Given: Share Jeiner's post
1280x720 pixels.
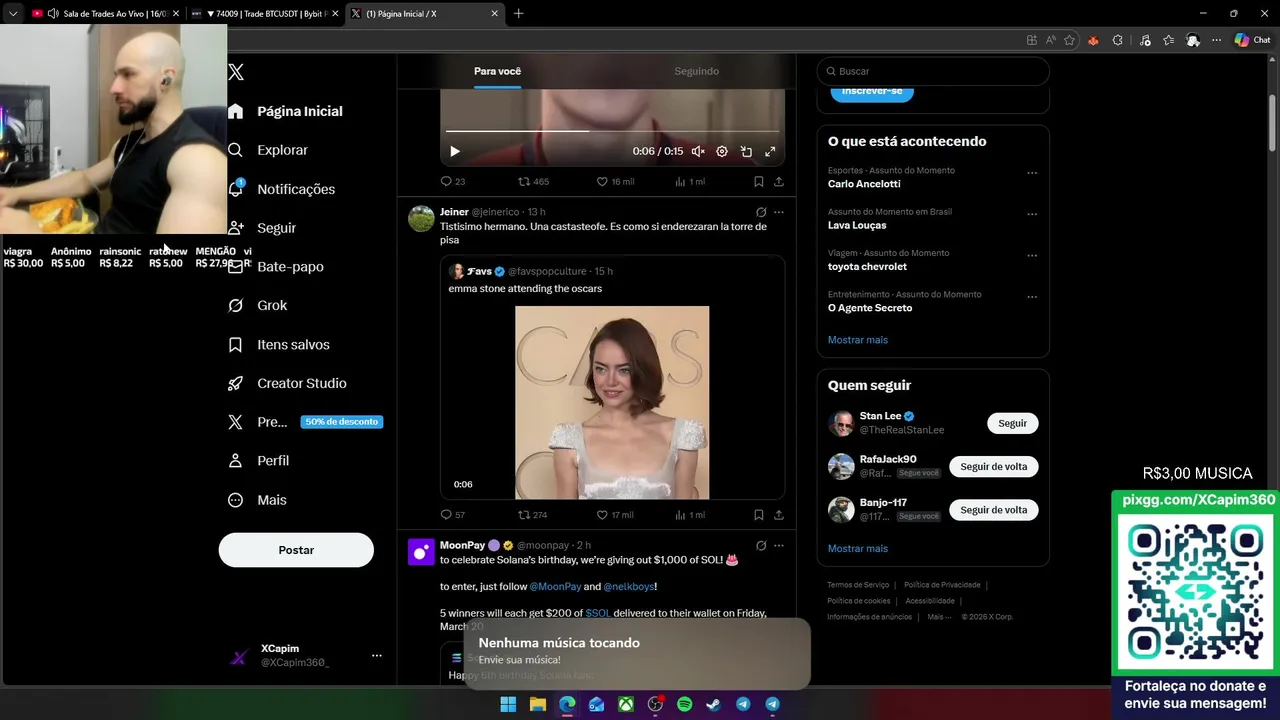Looking at the screenshot, I should 779,515.
